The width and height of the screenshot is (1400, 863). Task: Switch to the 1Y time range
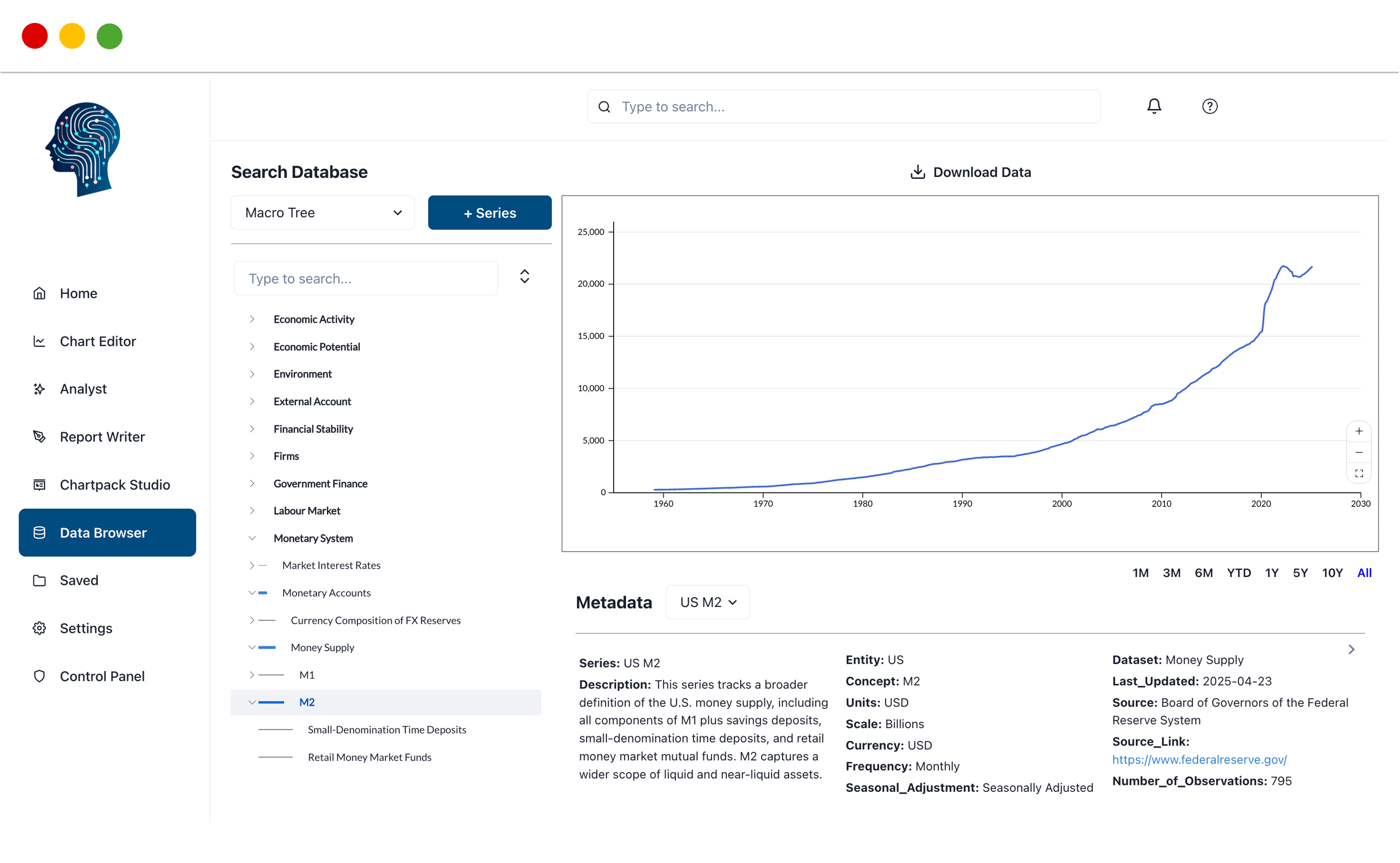point(1271,573)
